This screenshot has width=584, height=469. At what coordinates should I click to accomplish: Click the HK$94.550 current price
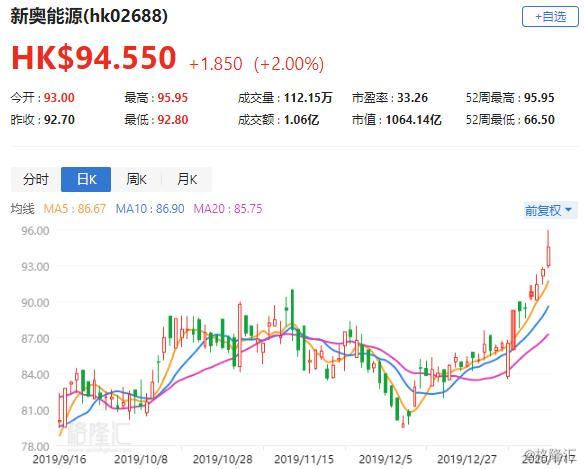[93, 58]
